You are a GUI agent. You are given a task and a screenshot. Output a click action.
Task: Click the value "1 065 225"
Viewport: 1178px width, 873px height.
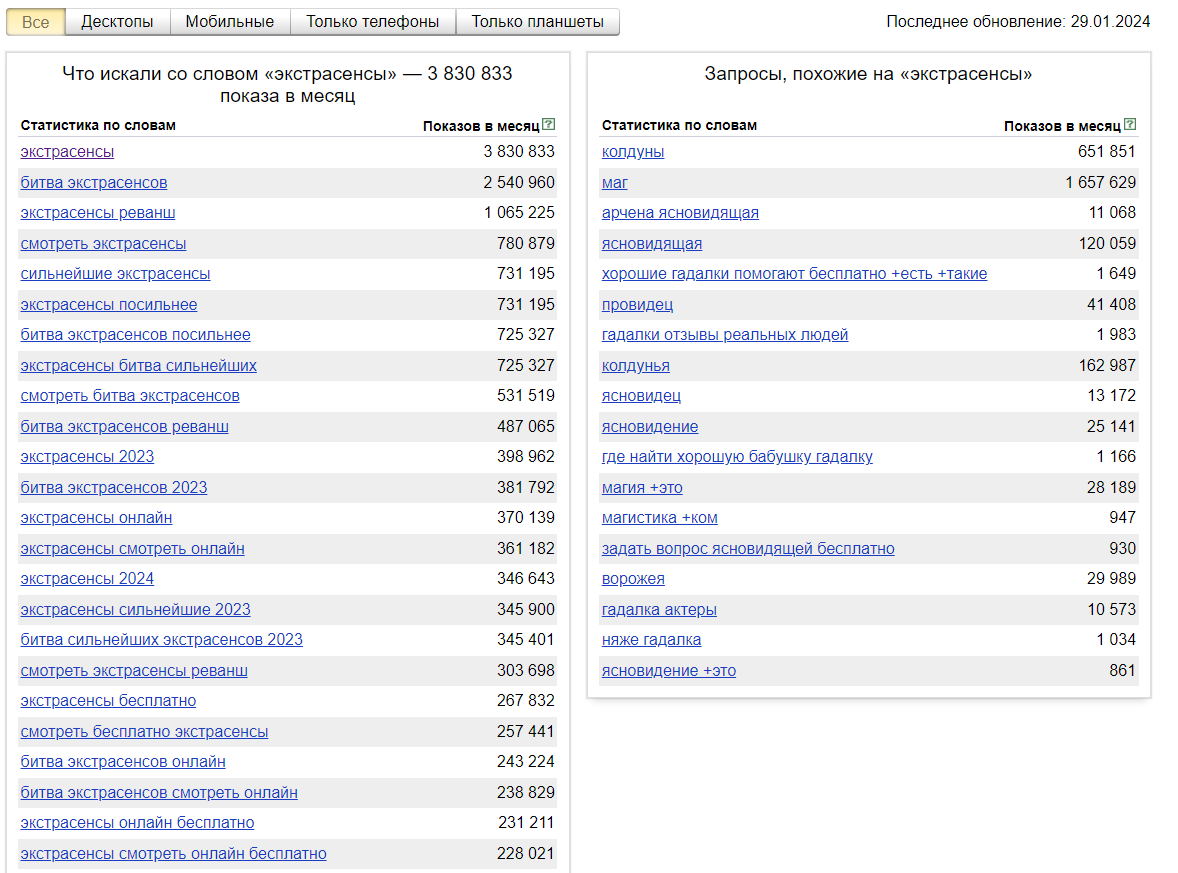click(x=518, y=213)
